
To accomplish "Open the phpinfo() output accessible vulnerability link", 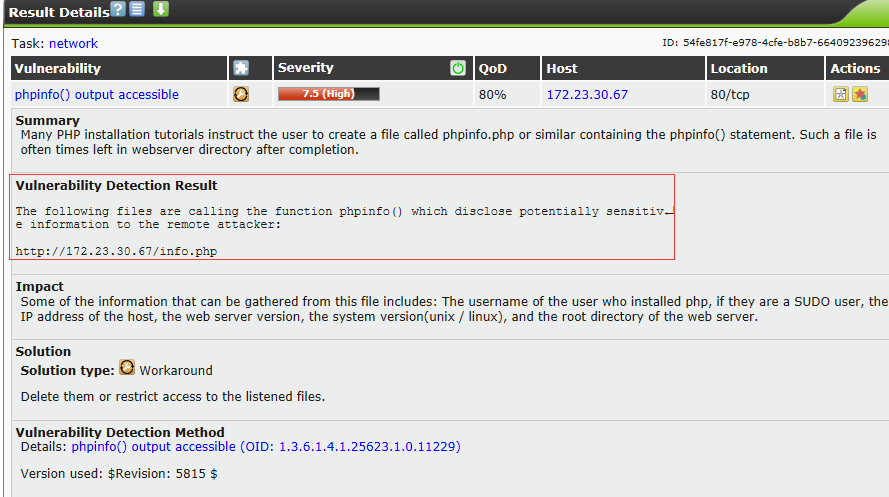I will point(97,94).
